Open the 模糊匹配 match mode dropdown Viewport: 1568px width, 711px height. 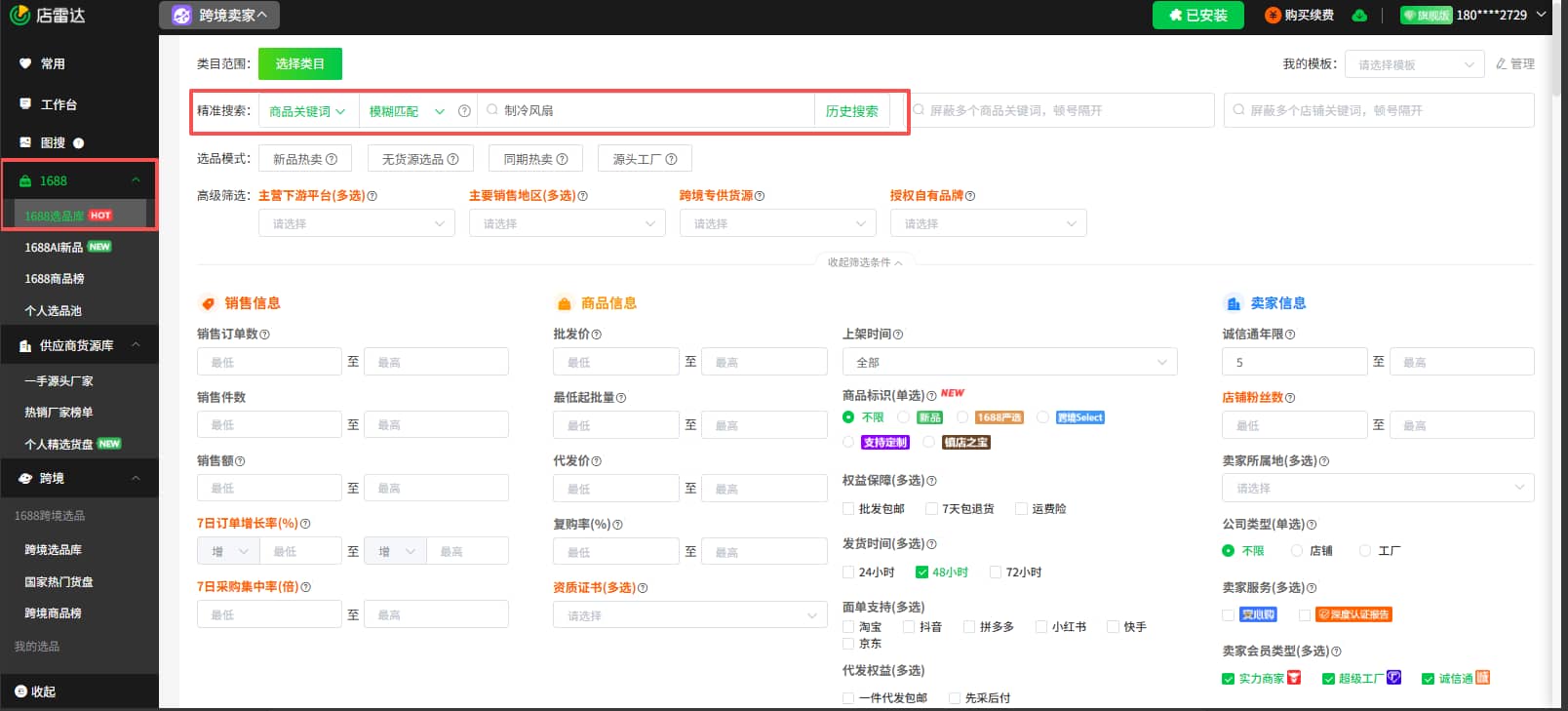pyautogui.click(x=407, y=111)
